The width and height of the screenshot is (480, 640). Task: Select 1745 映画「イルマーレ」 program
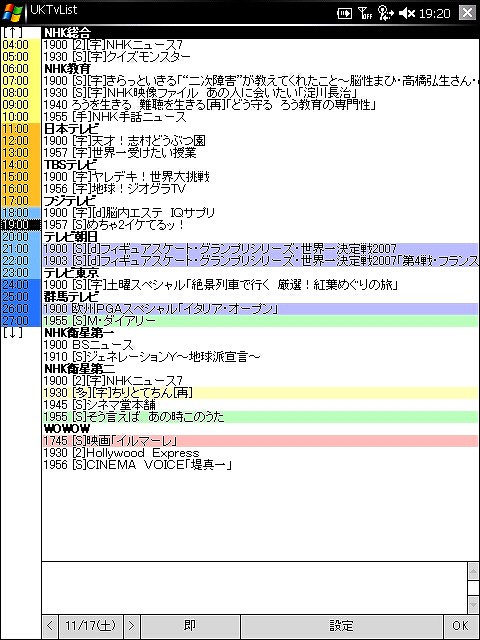(260, 441)
